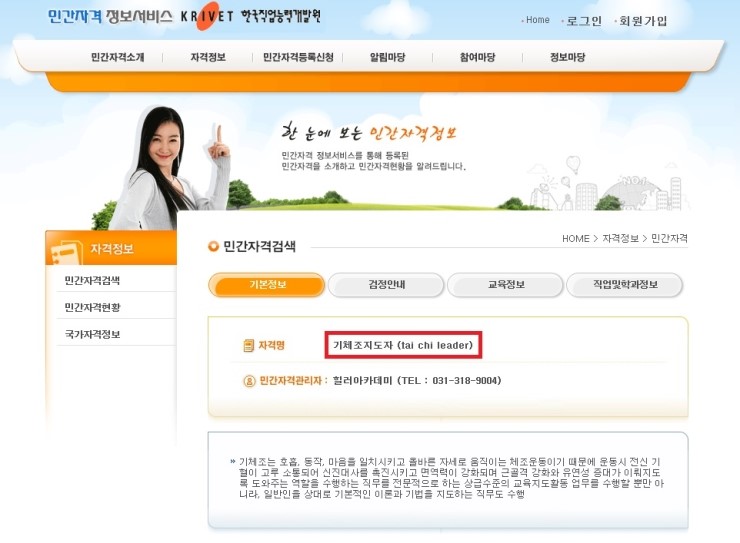
Task: Click the qualification name 기체조지도자 (tai chi leader)
Action: (x=403, y=345)
